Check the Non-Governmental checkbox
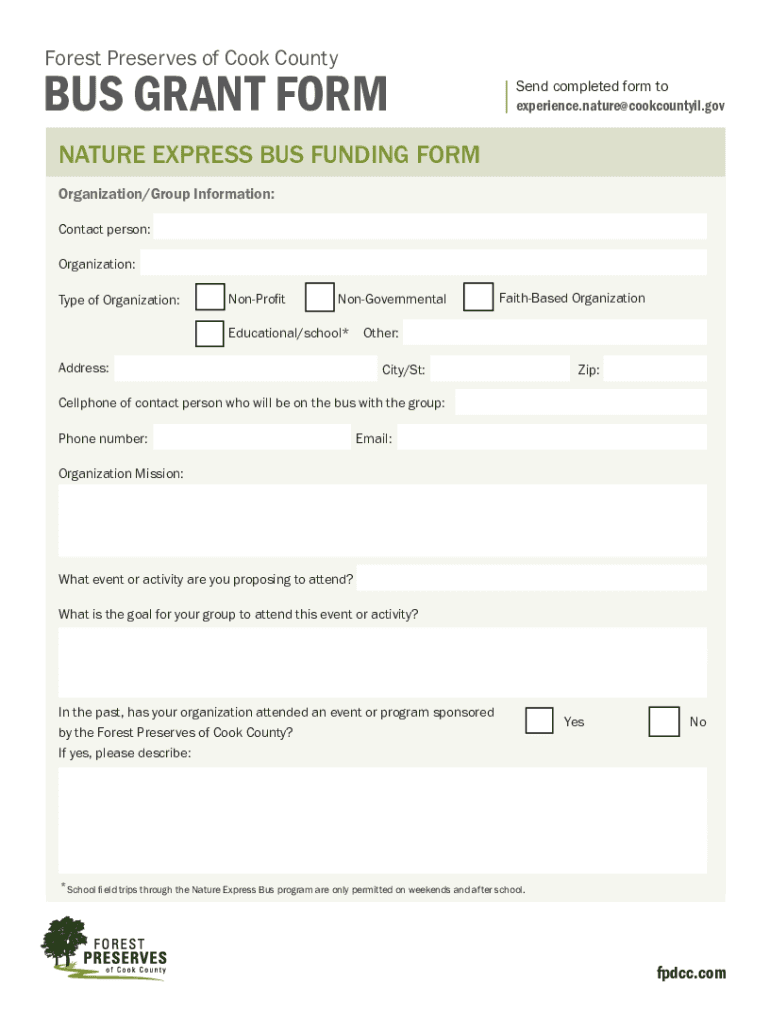770x1024 pixels. pos(319,298)
